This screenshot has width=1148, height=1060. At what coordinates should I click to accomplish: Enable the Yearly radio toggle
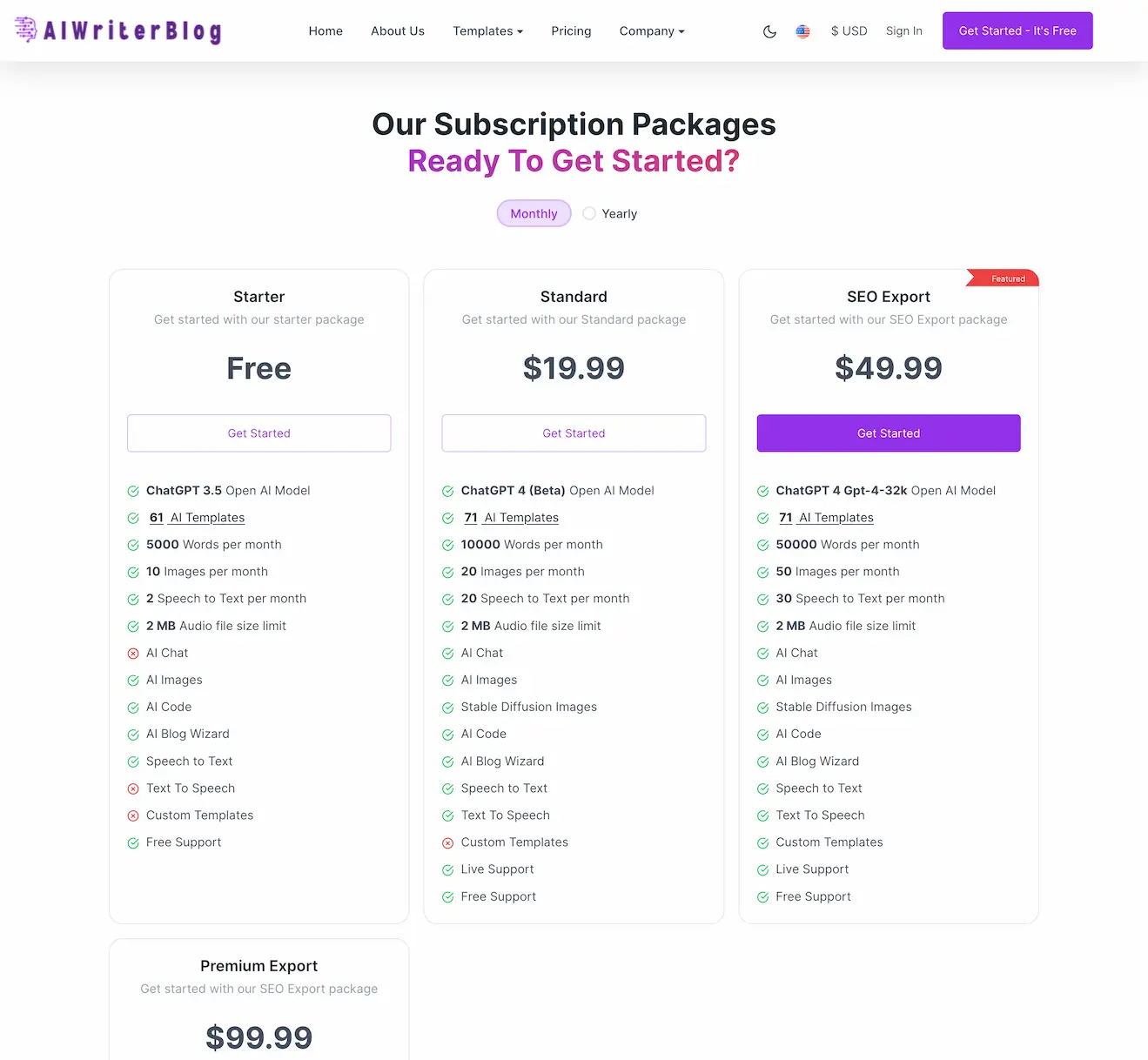(x=589, y=213)
